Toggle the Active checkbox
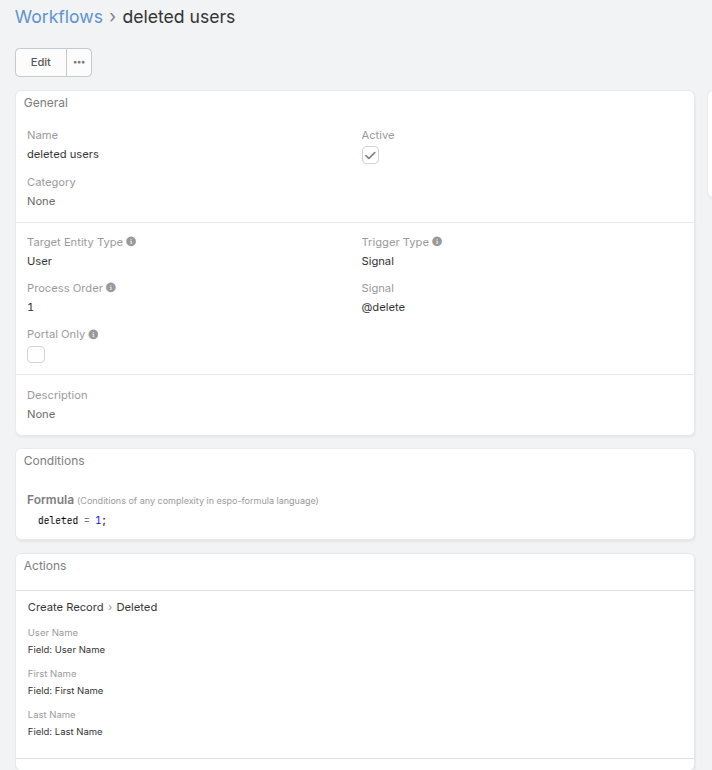 point(370,155)
